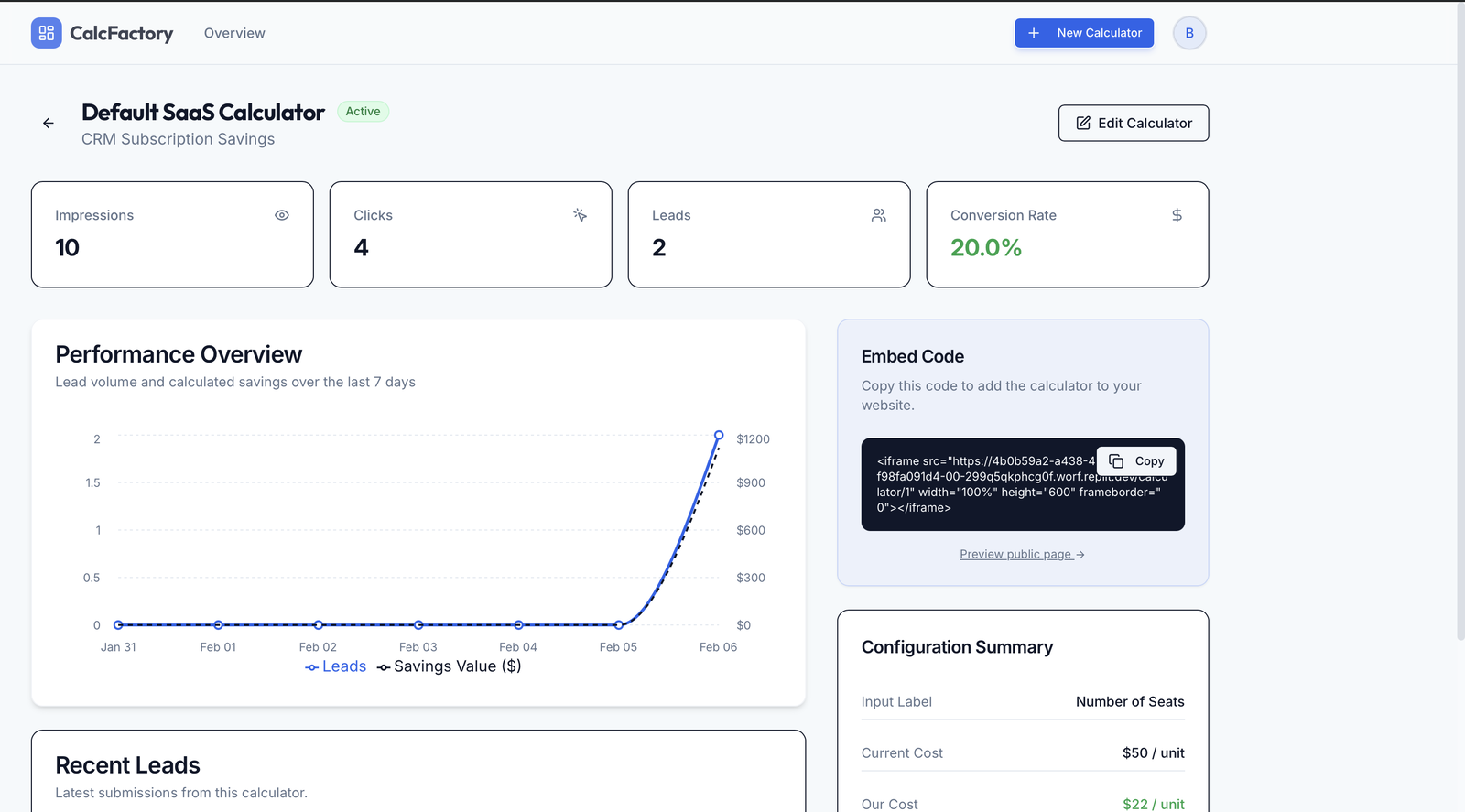
Task: Click the CalcFactory logo icon
Action: (x=47, y=33)
